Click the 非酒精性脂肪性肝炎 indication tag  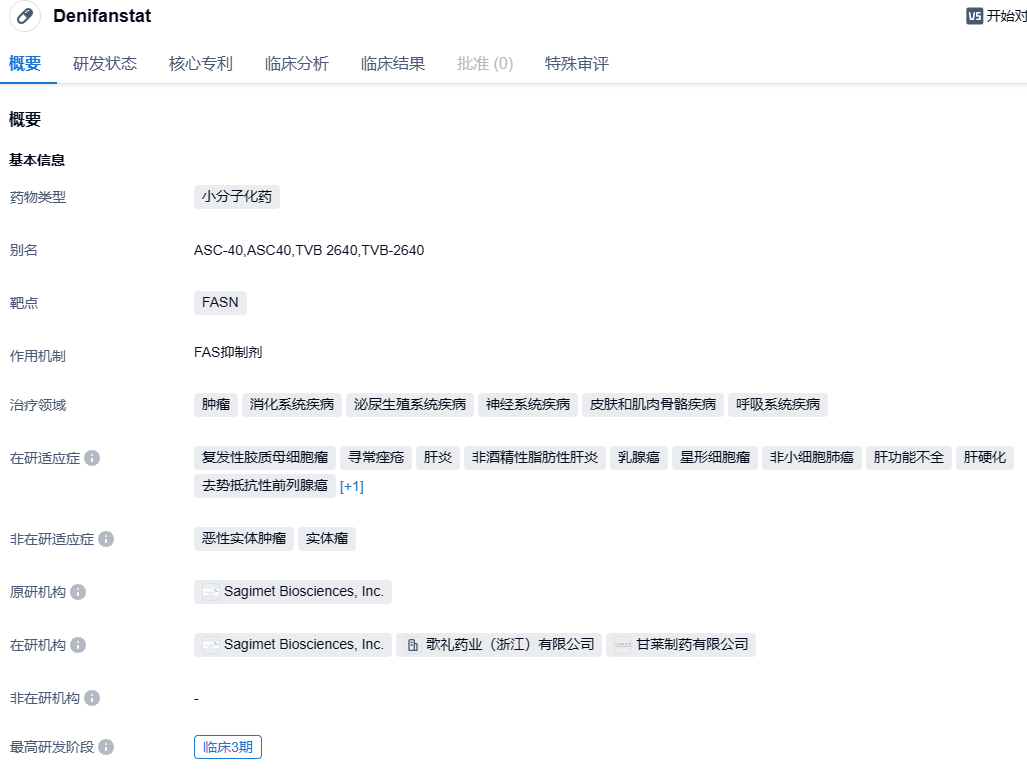click(x=535, y=458)
